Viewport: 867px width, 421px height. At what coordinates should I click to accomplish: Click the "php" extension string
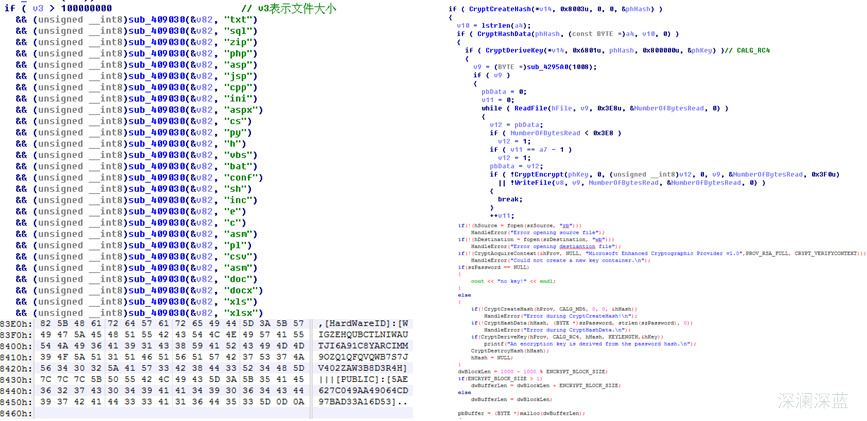(x=241, y=54)
